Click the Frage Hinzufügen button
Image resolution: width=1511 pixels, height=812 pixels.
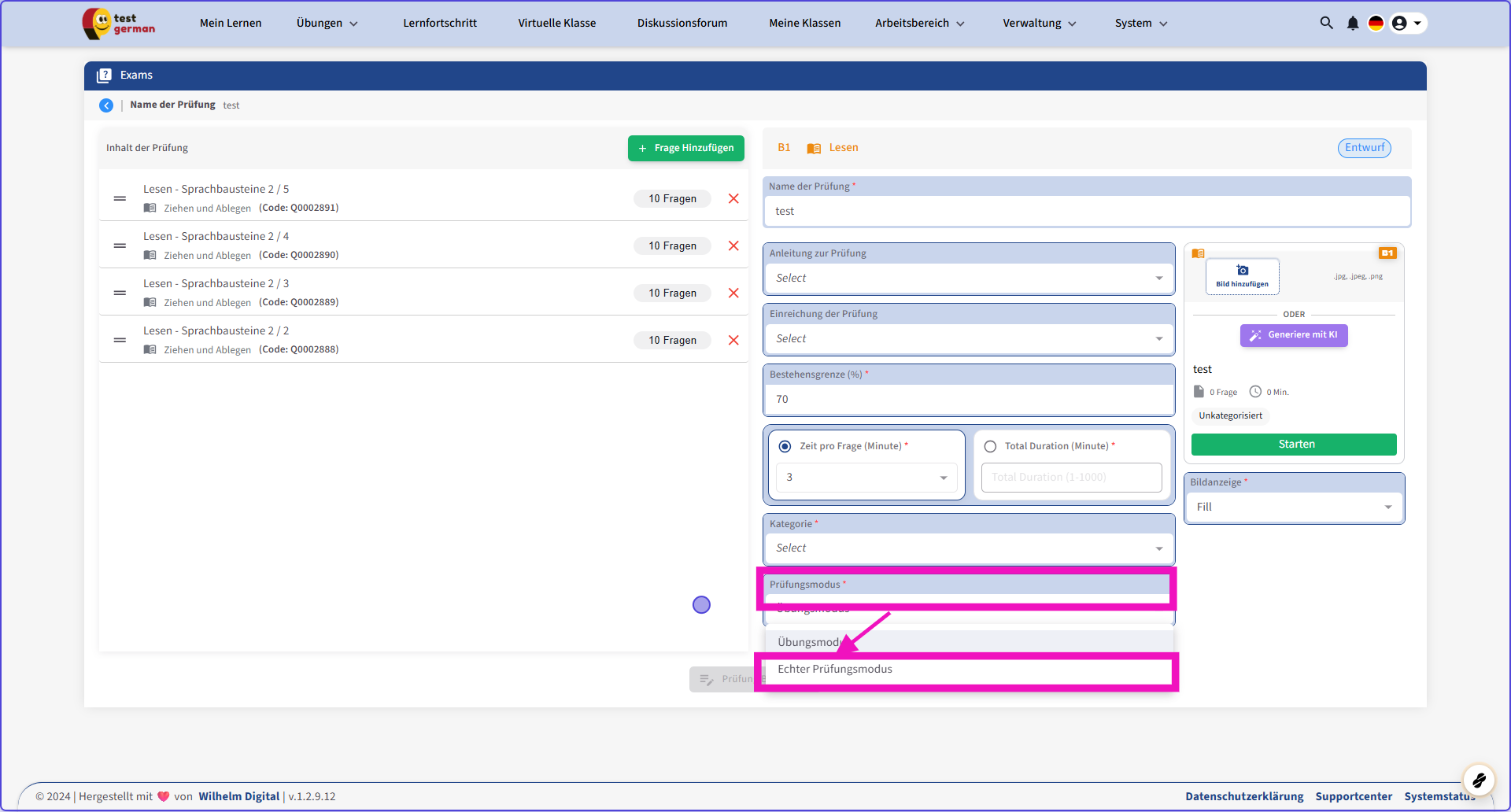pyautogui.click(x=685, y=148)
